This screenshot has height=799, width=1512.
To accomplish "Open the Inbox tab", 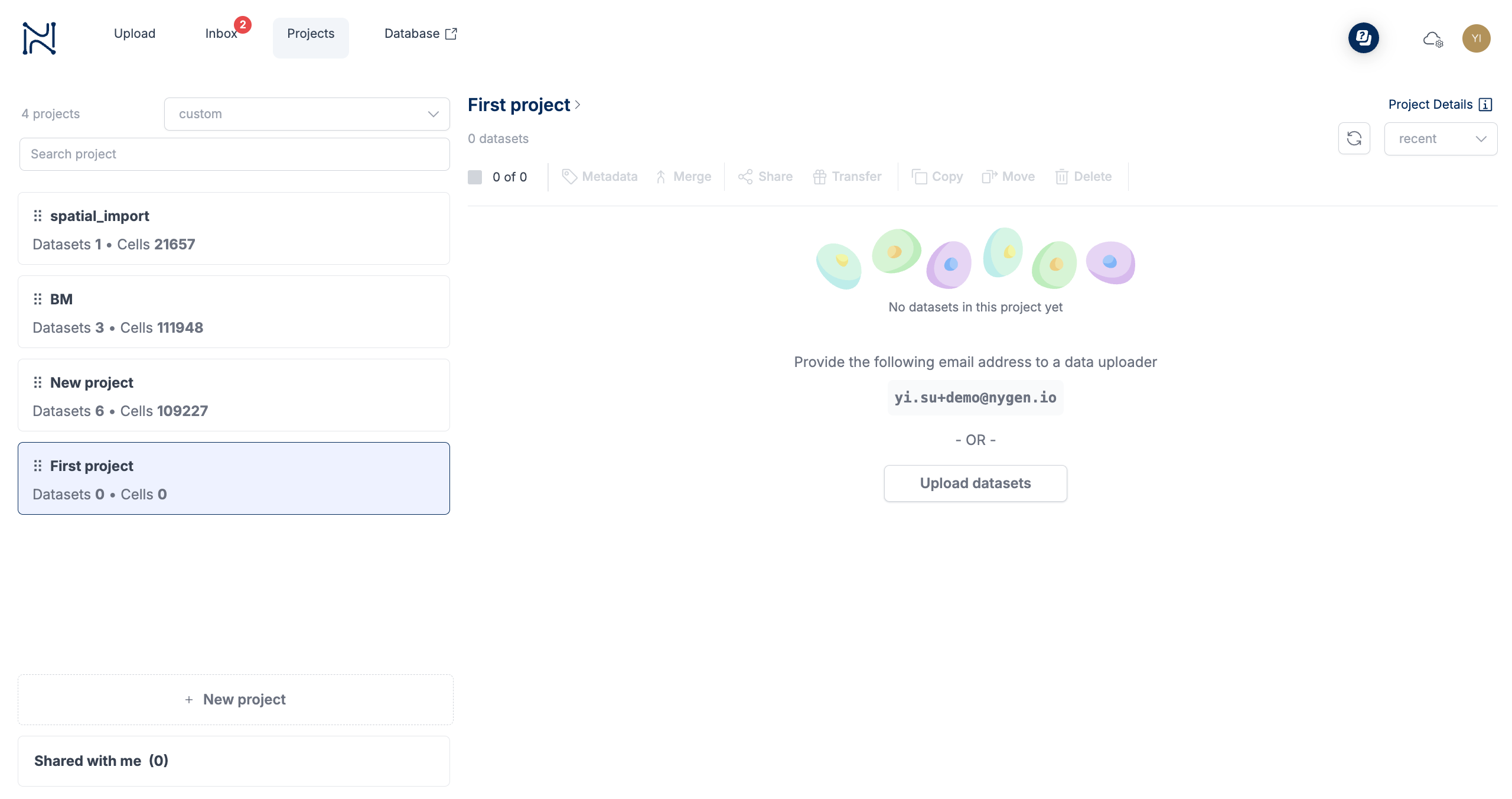I will tap(221, 34).
